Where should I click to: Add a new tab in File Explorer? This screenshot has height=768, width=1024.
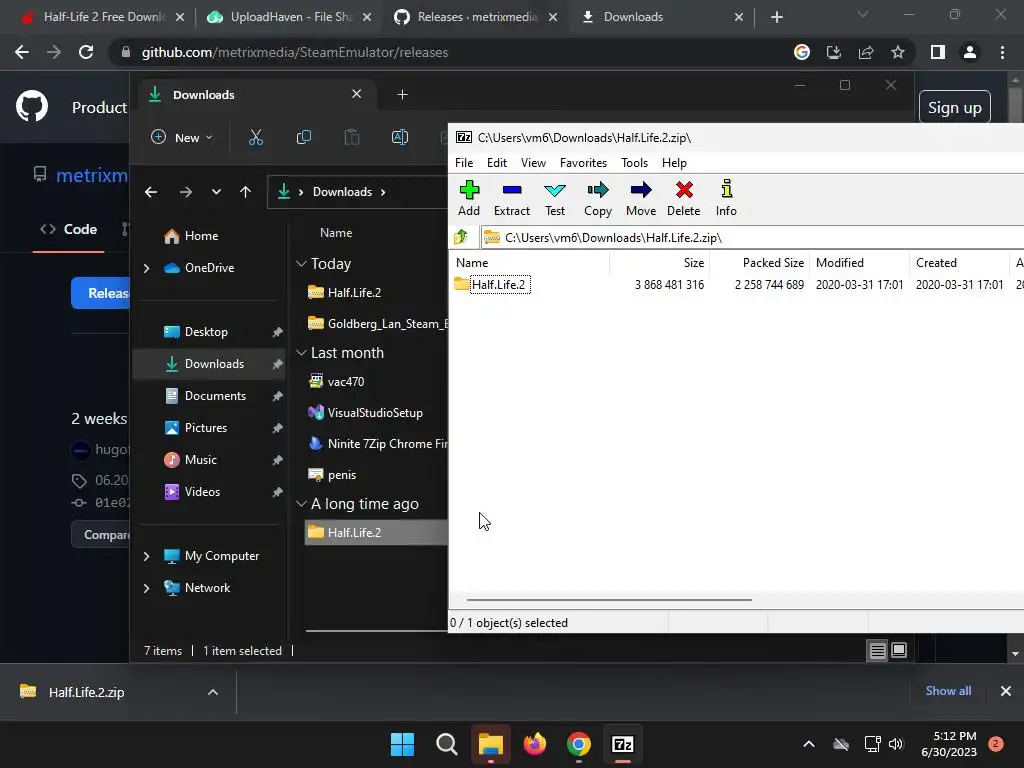pos(402,95)
